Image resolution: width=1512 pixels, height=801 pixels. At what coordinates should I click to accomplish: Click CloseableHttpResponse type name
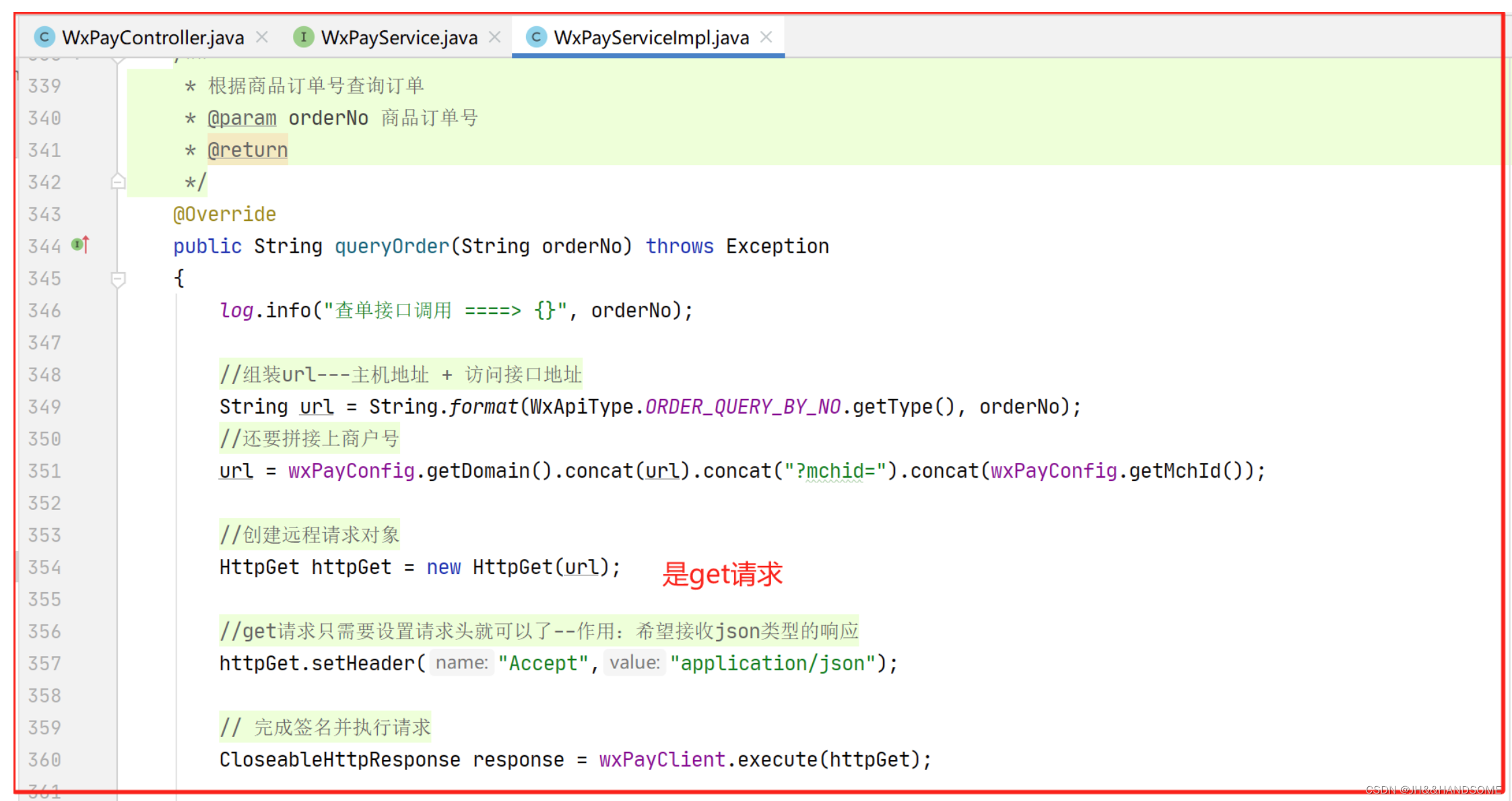340,760
